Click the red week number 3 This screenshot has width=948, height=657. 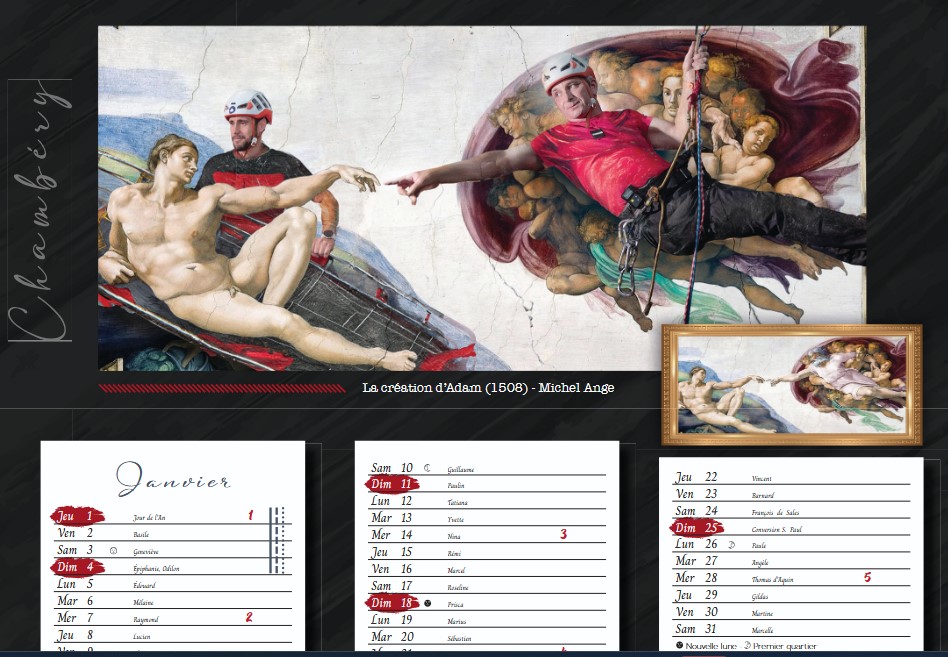coord(563,534)
